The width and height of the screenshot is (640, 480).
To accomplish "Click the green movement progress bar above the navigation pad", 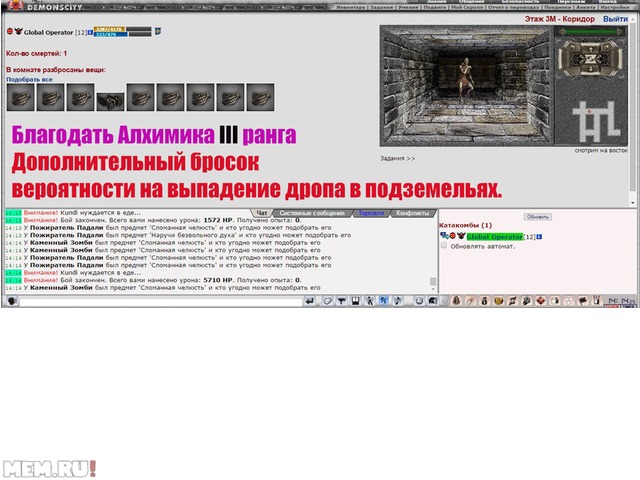I will [x=590, y=32].
